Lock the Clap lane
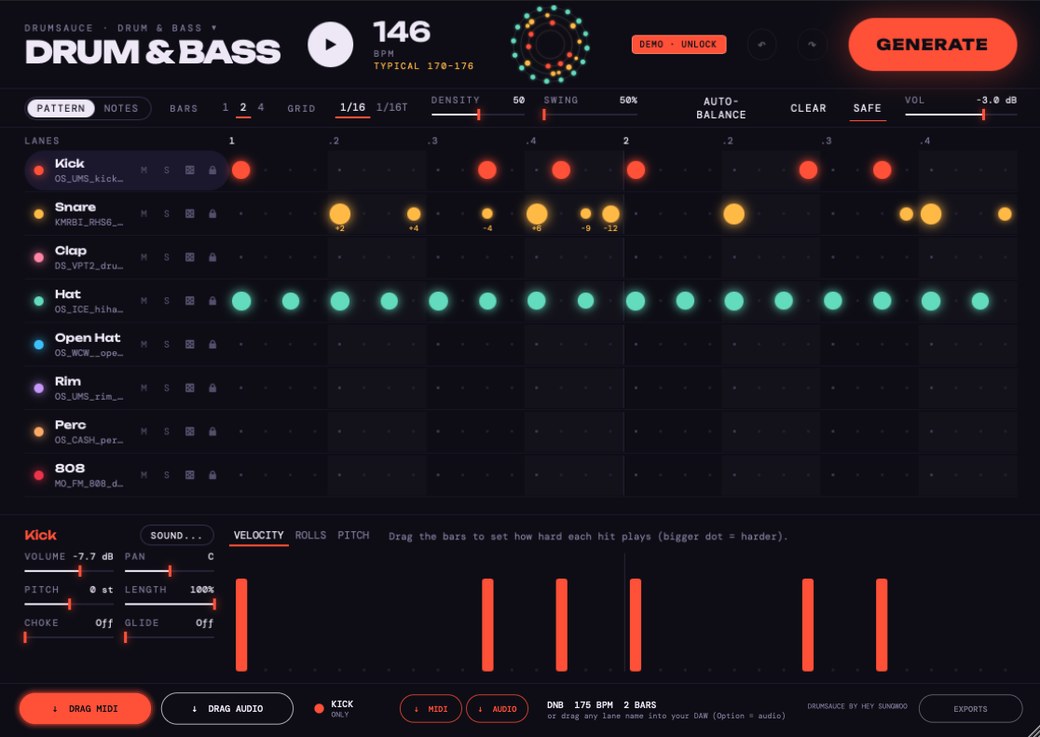This screenshot has width=1040, height=737. (212, 257)
